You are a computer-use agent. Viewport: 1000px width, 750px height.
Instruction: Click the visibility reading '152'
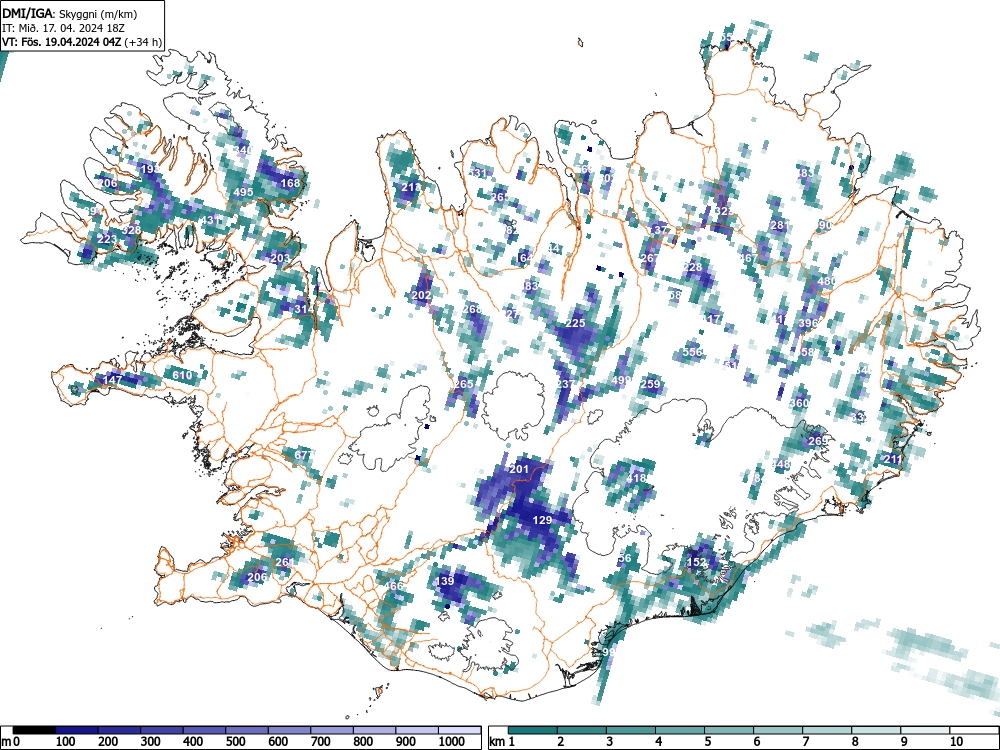[696, 562]
